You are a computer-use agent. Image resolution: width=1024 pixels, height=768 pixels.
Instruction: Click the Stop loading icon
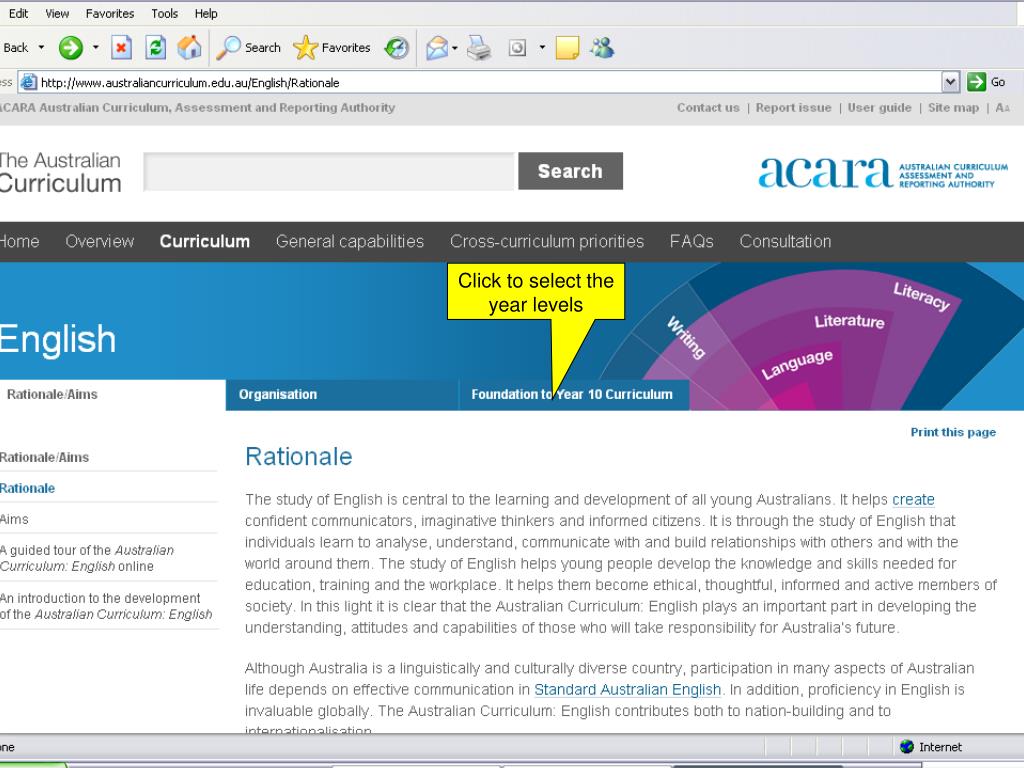point(121,48)
